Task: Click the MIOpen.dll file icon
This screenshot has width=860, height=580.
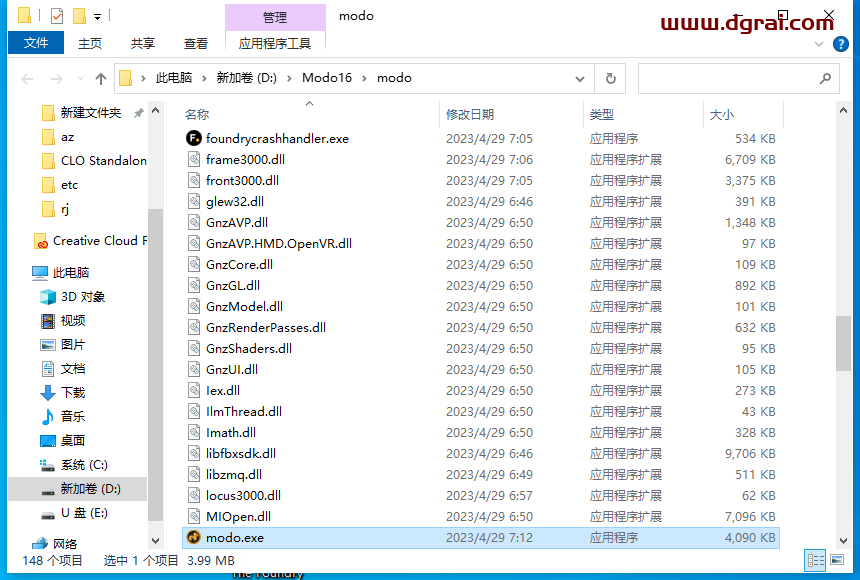Action: coord(194,516)
